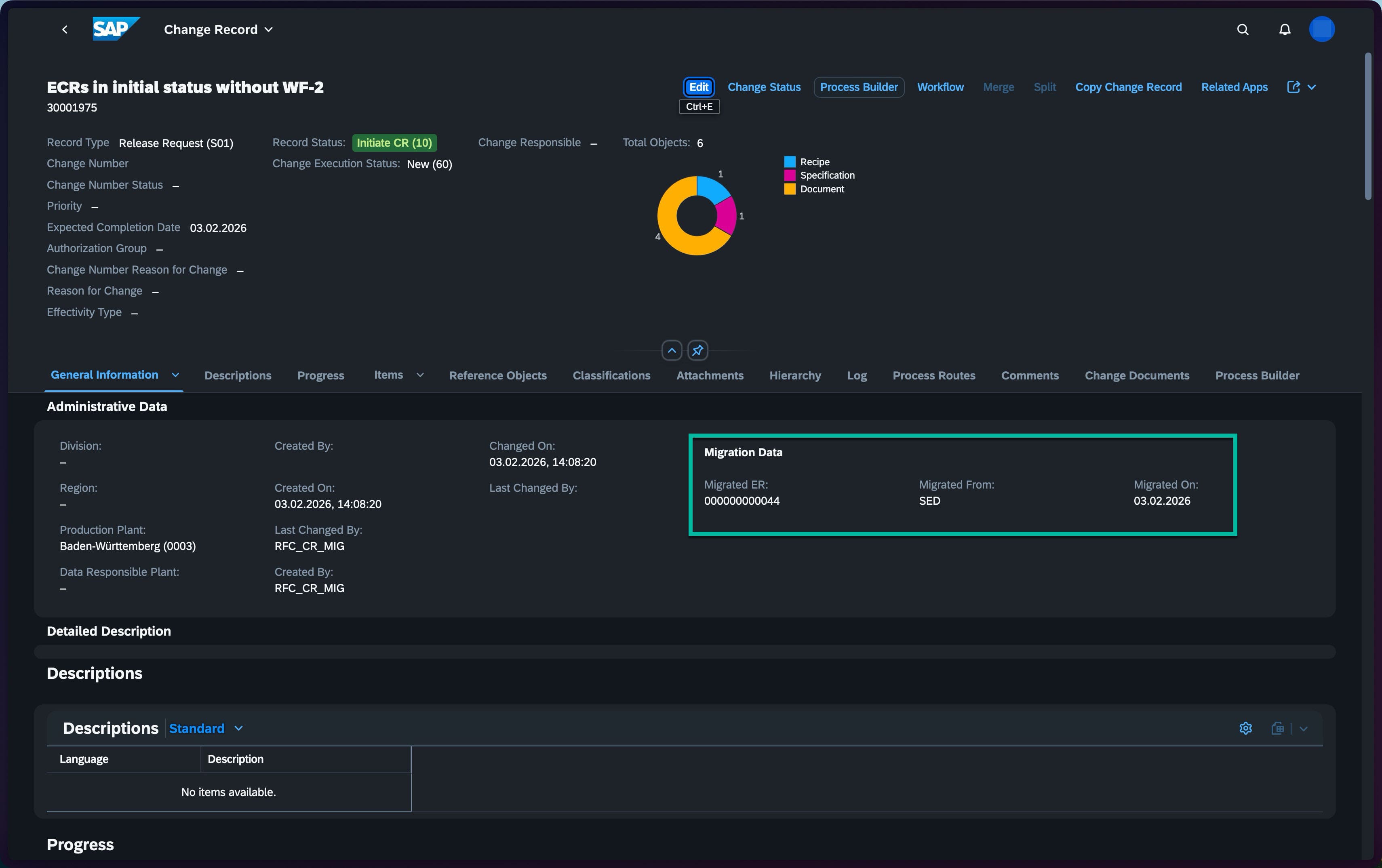Open the Process Routes tab

(x=934, y=375)
